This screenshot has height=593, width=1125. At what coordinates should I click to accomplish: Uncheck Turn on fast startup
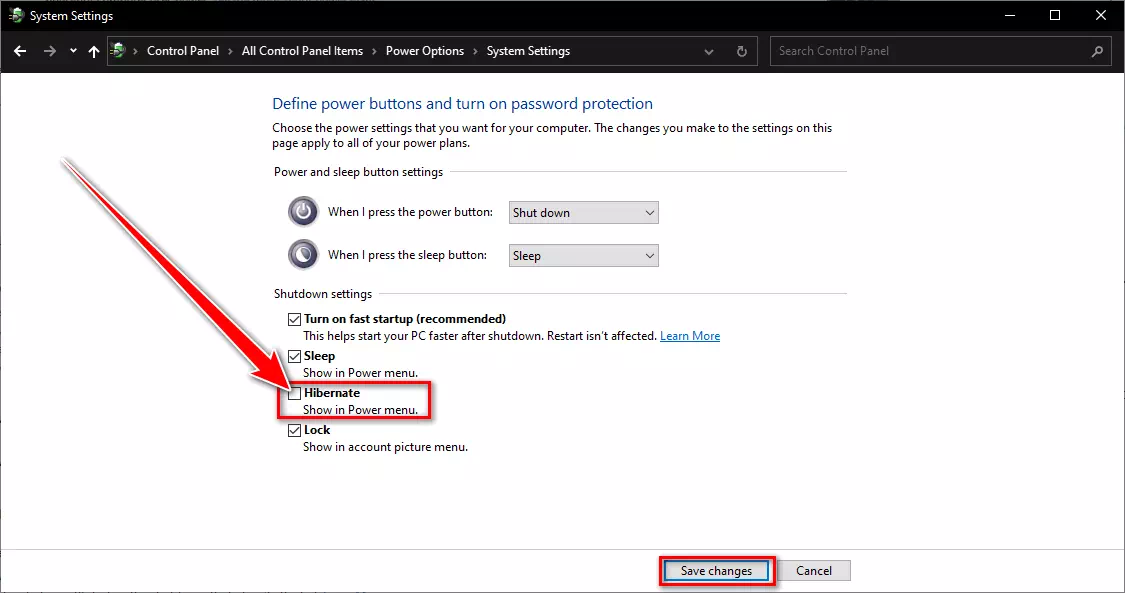[x=294, y=318]
